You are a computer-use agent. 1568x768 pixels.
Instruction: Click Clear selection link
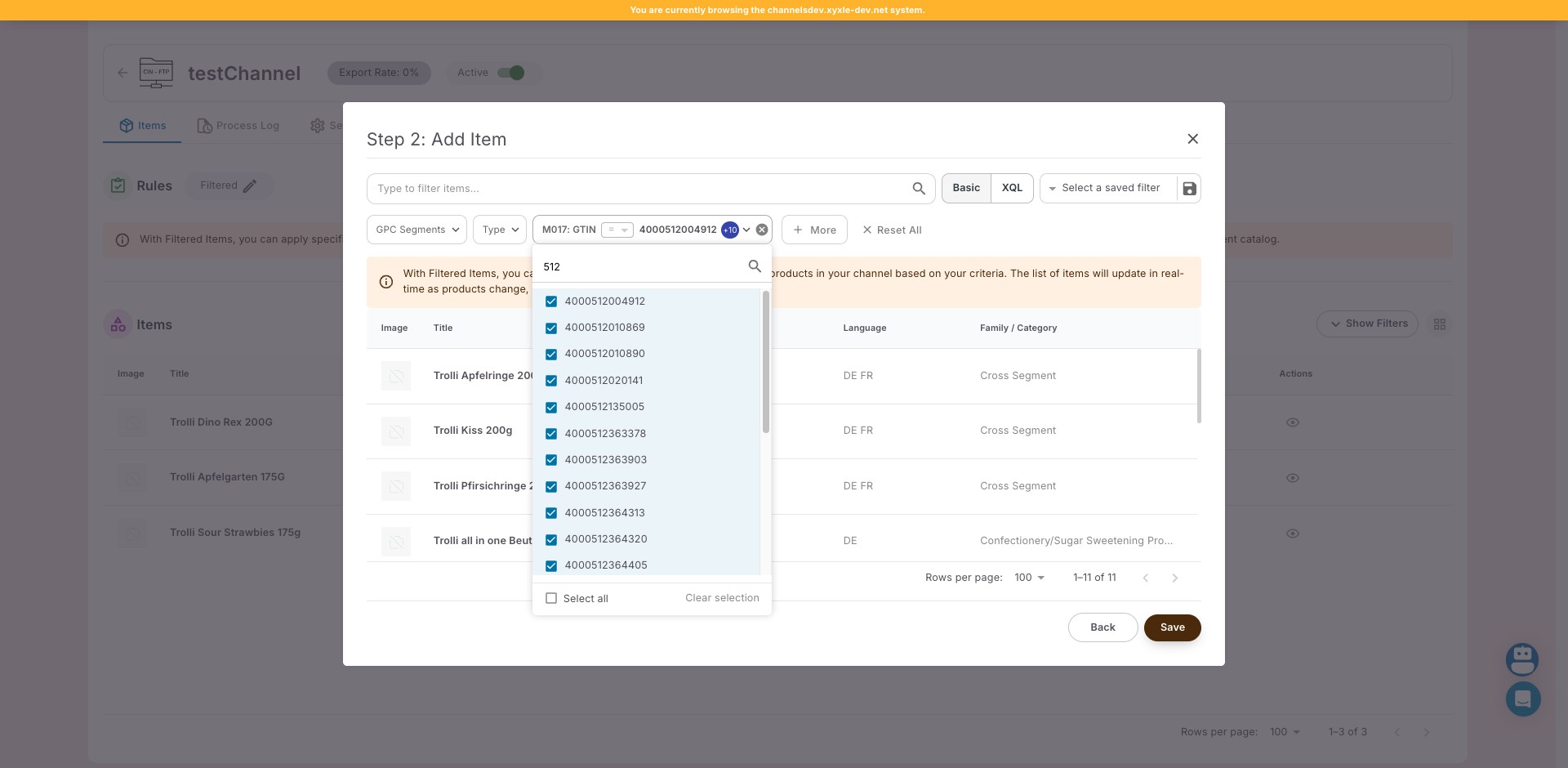(722, 598)
